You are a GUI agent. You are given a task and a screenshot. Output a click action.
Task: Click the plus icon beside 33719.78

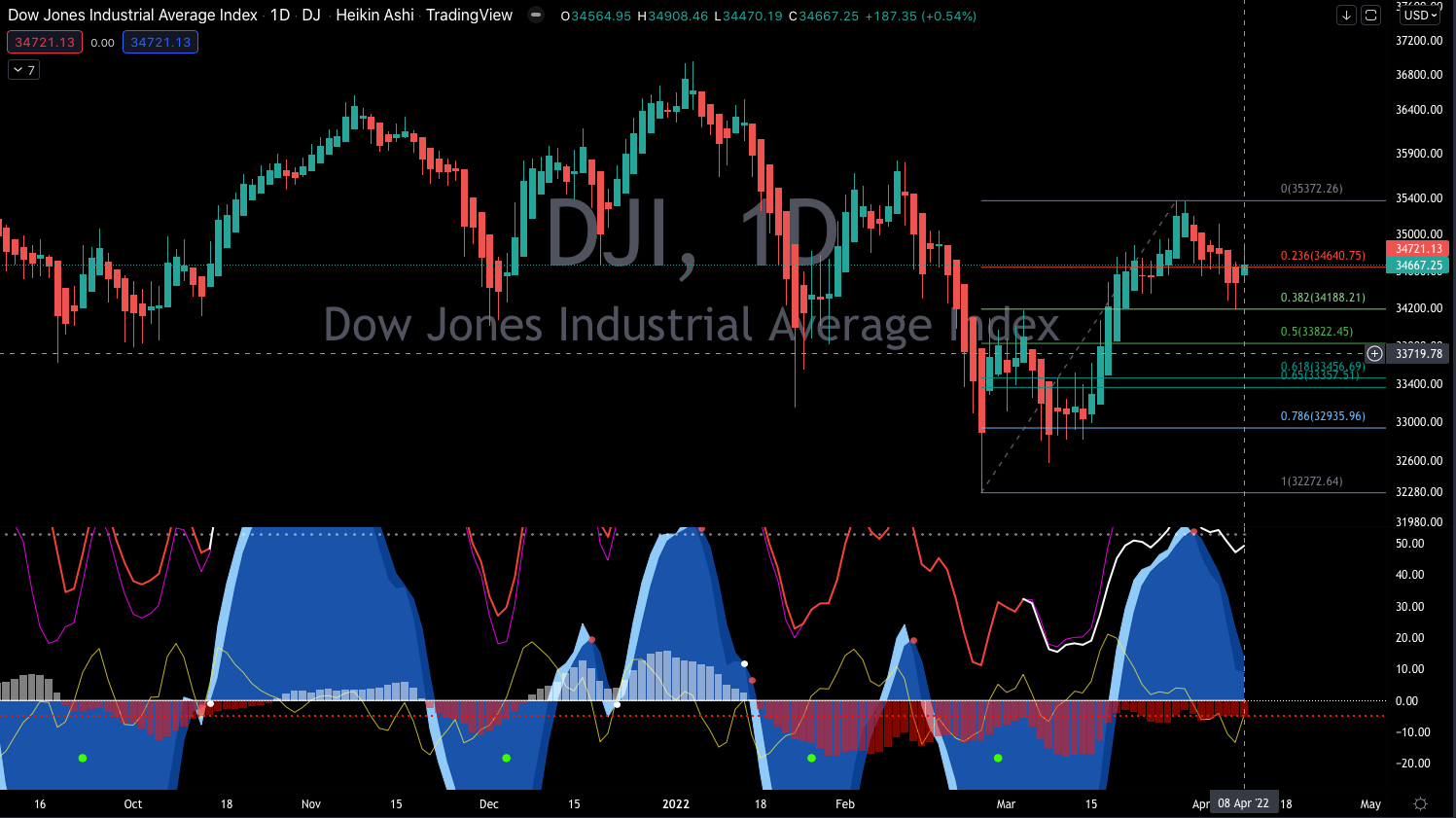1375,354
